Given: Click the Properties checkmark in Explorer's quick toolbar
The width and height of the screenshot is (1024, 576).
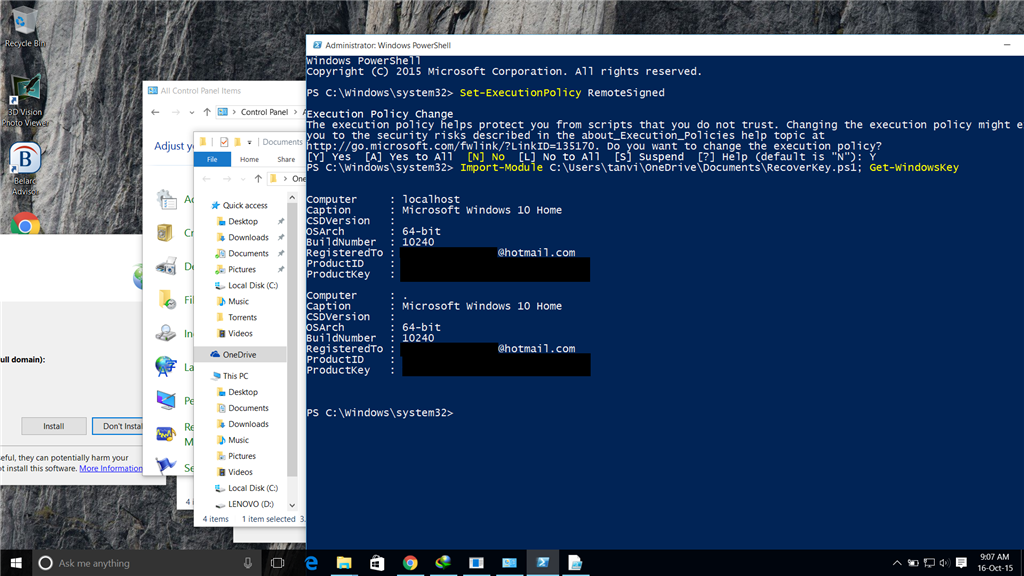Looking at the screenshot, I should coord(224,142).
